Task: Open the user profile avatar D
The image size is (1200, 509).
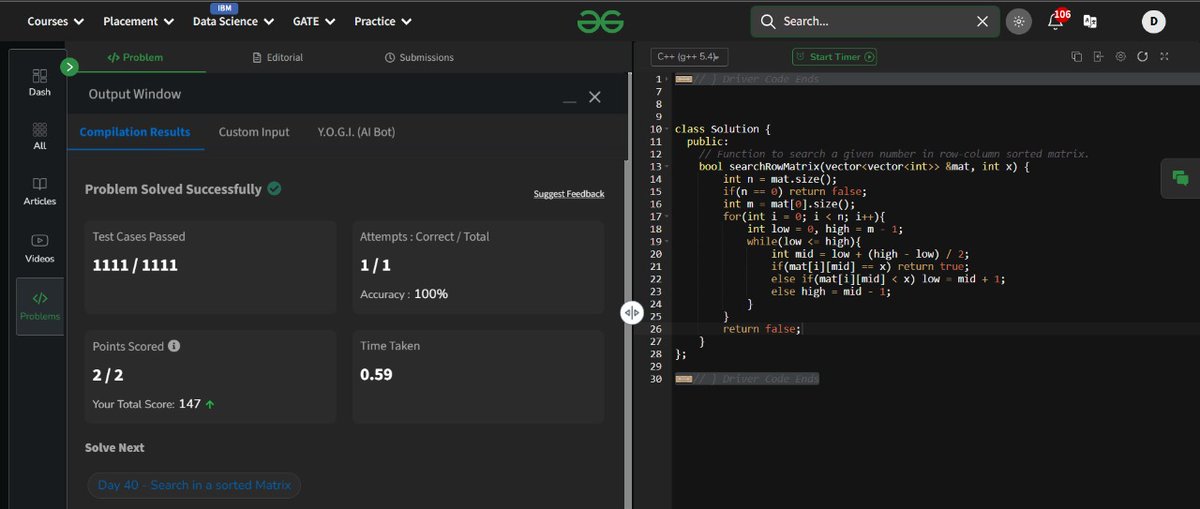Action: point(1154,21)
